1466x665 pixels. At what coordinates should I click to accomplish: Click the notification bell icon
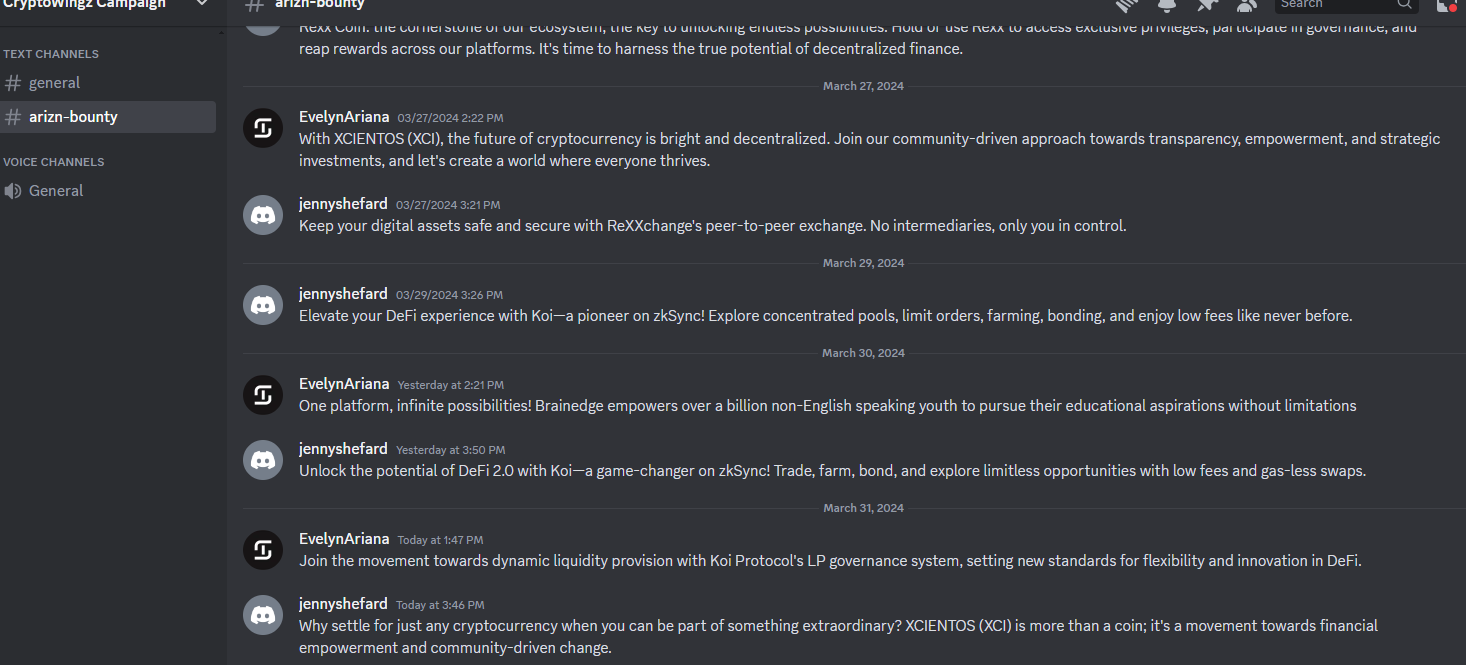[x=1167, y=5]
